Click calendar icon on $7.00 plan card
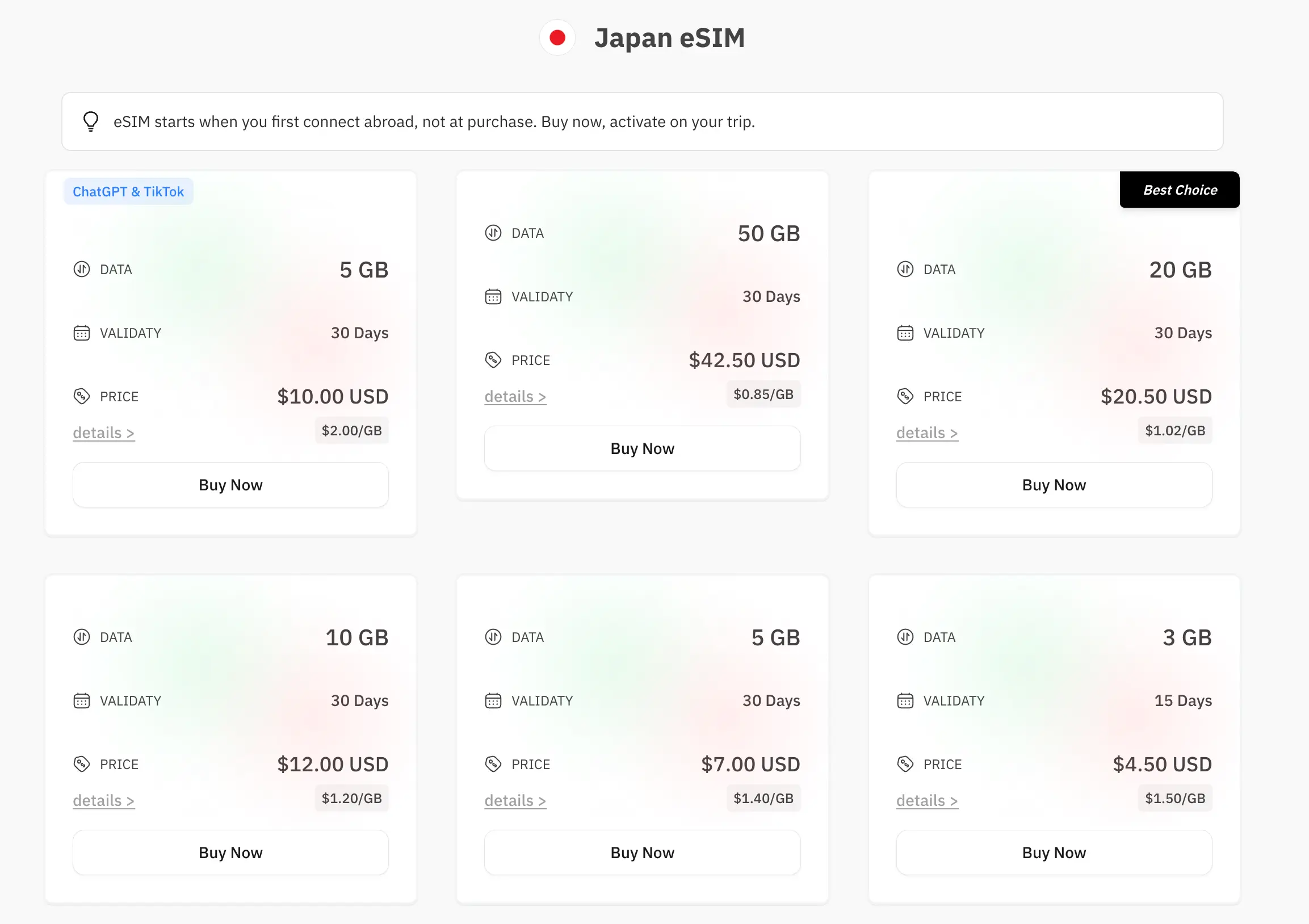 (x=493, y=700)
